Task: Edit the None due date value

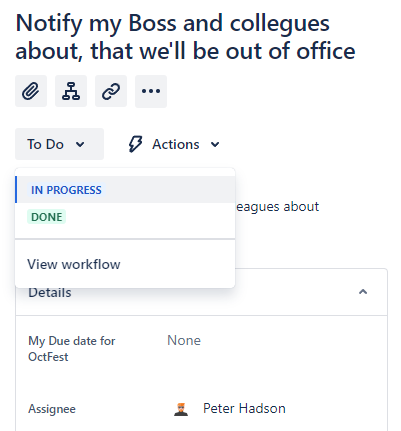Action: tap(184, 340)
